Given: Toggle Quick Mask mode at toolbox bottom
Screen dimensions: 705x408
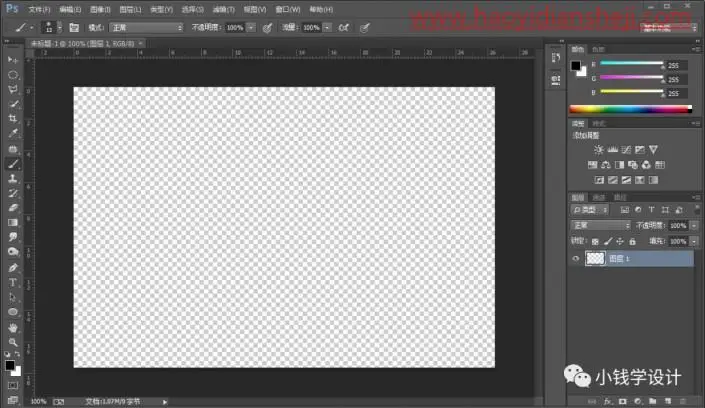Looking at the screenshot, I should coord(13,386).
